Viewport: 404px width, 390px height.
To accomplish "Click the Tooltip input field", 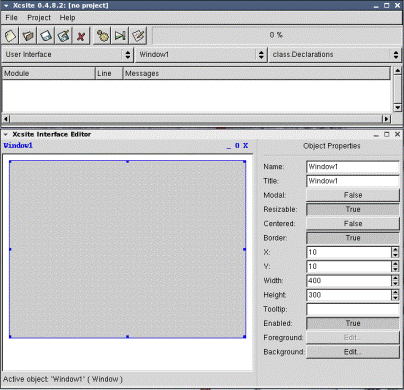I will pos(353,309).
